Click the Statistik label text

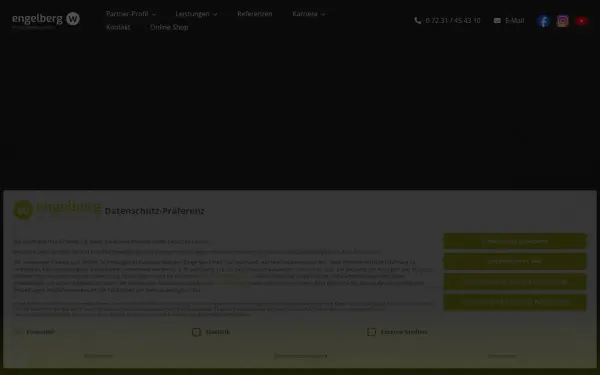coord(218,332)
